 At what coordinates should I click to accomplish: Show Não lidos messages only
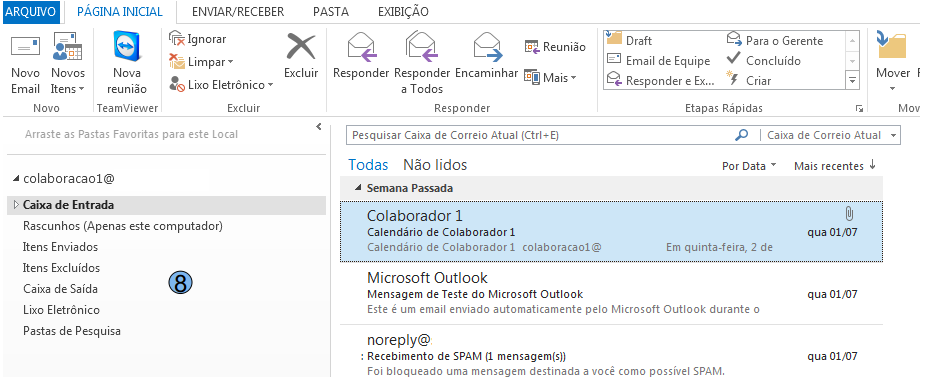[x=435, y=165]
